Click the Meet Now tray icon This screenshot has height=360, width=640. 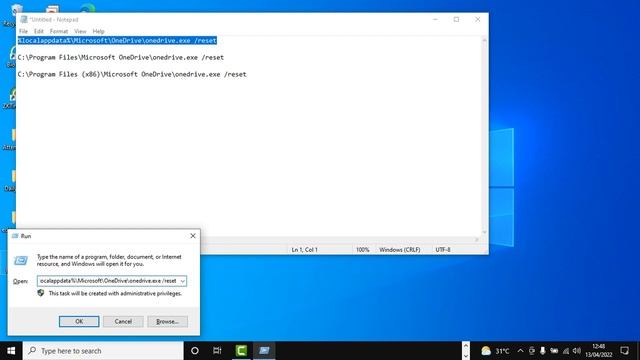(x=531, y=351)
